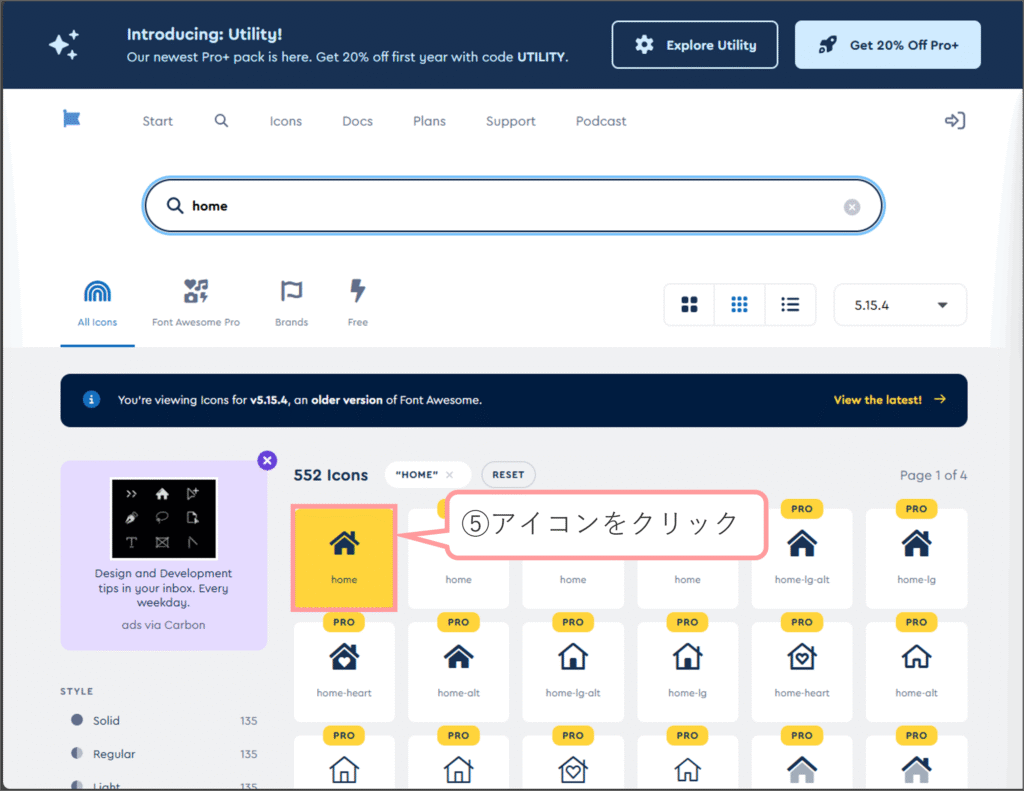Select the highlighted yellow home icon

(x=344, y=557)
